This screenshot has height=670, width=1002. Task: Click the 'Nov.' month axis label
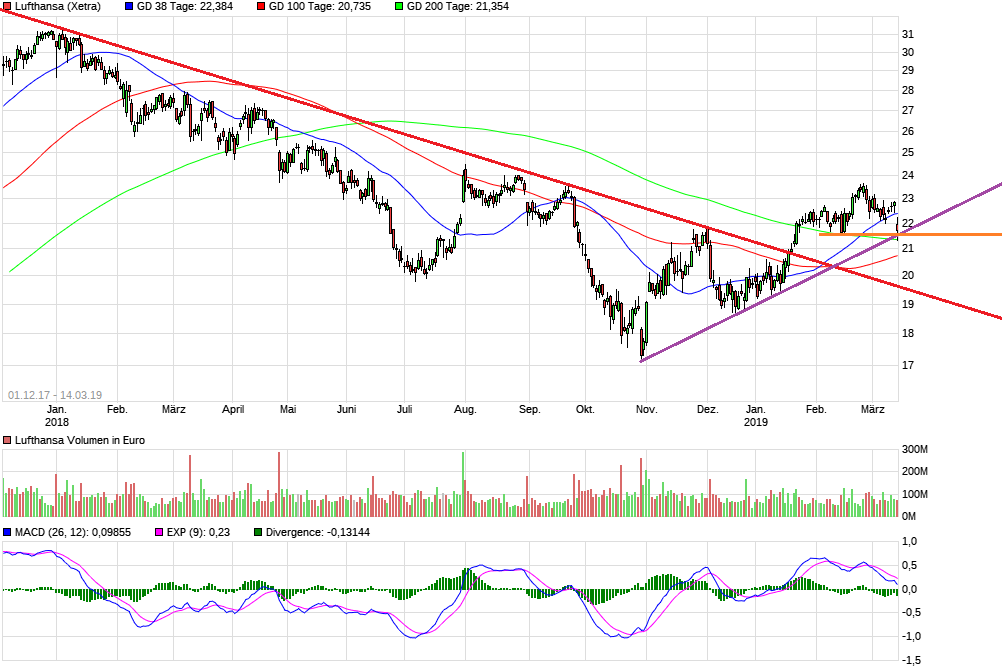coord(646,409)
